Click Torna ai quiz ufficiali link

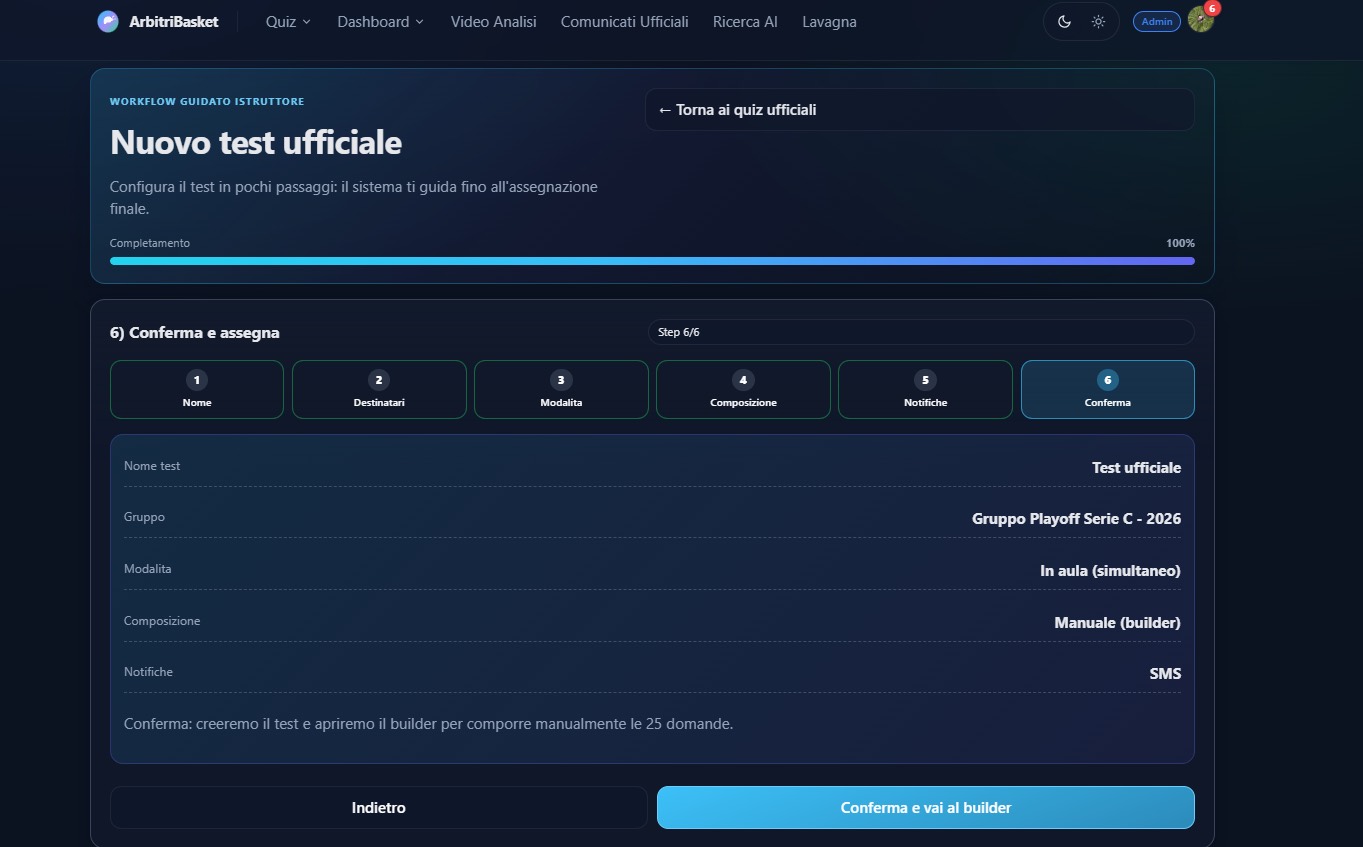[x=920, y=110]
